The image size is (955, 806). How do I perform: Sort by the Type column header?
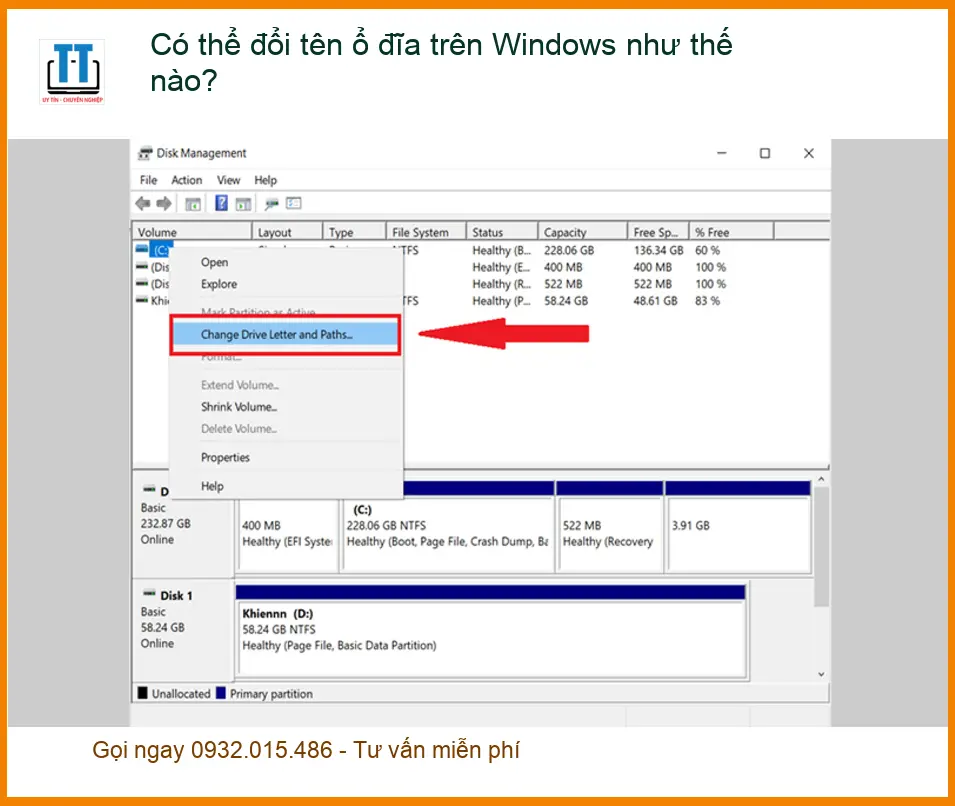[x=354, y=232]
